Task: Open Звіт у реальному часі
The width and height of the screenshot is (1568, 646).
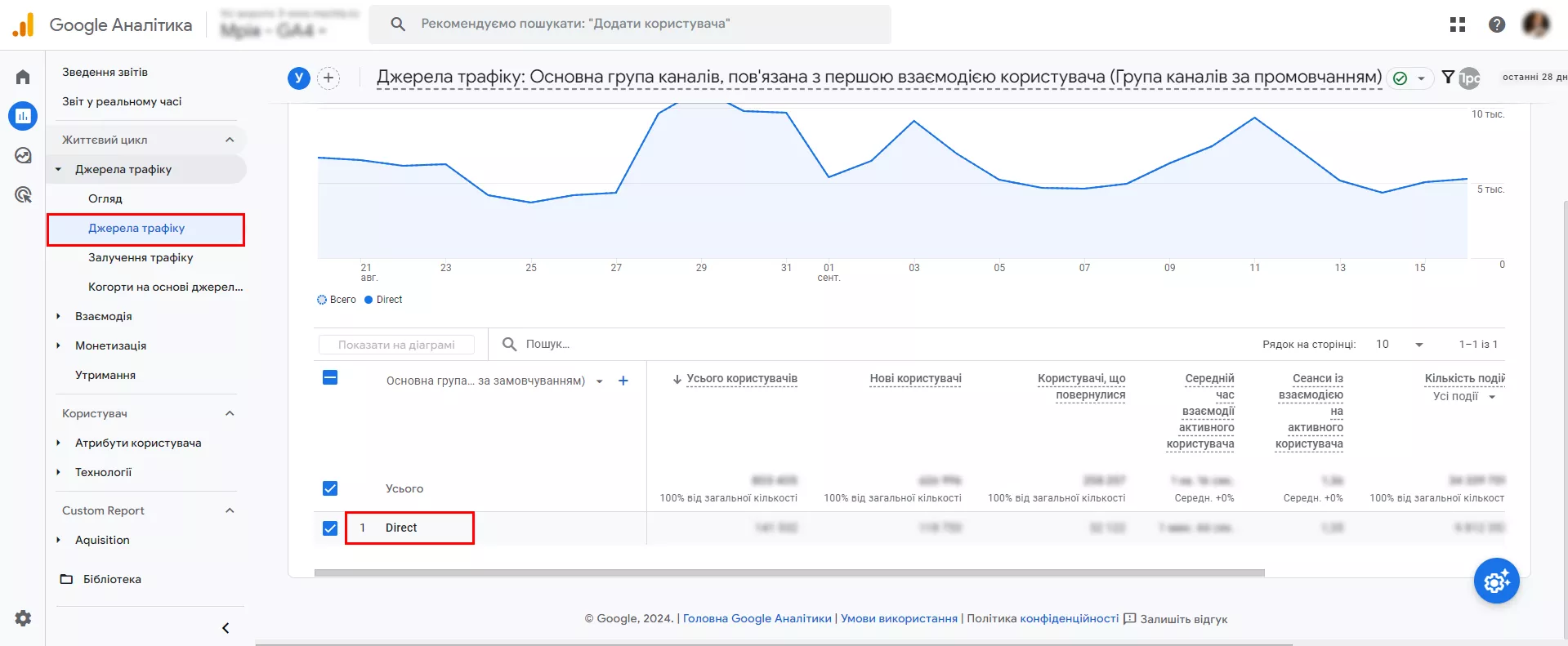Action: 122,101
